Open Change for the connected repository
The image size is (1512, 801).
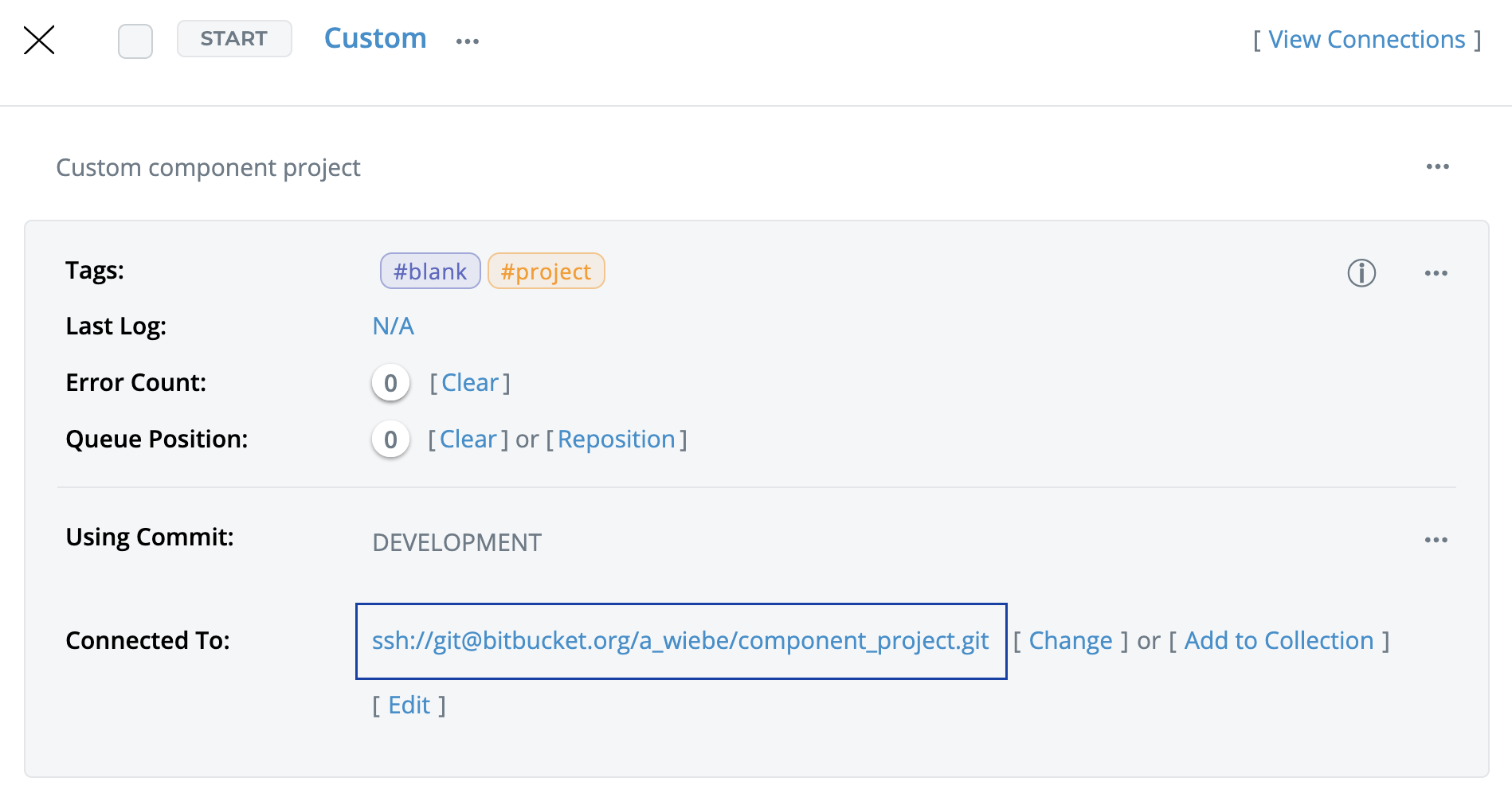1071,640
